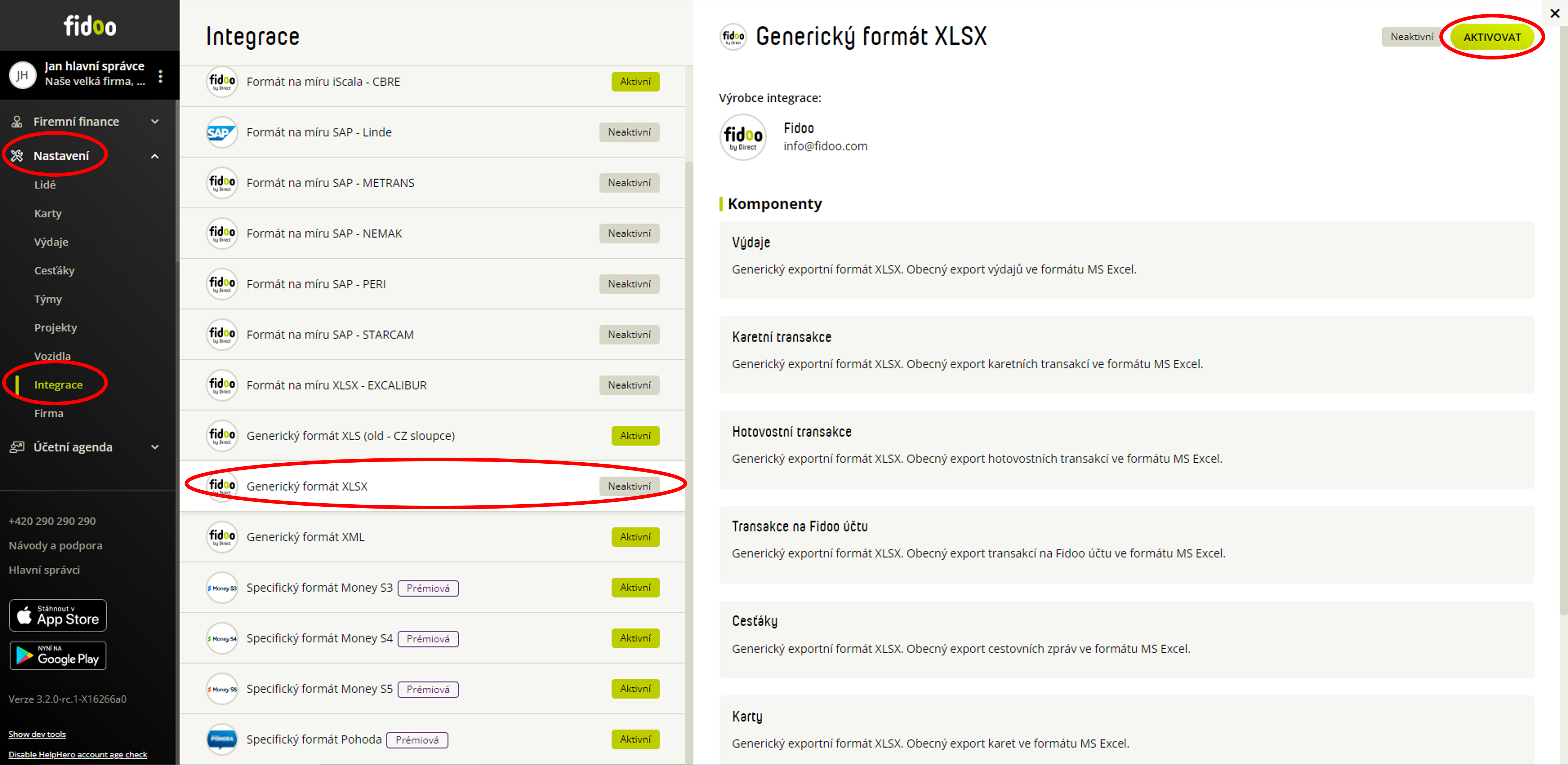Click Hlavní správci link

[44, 570]
